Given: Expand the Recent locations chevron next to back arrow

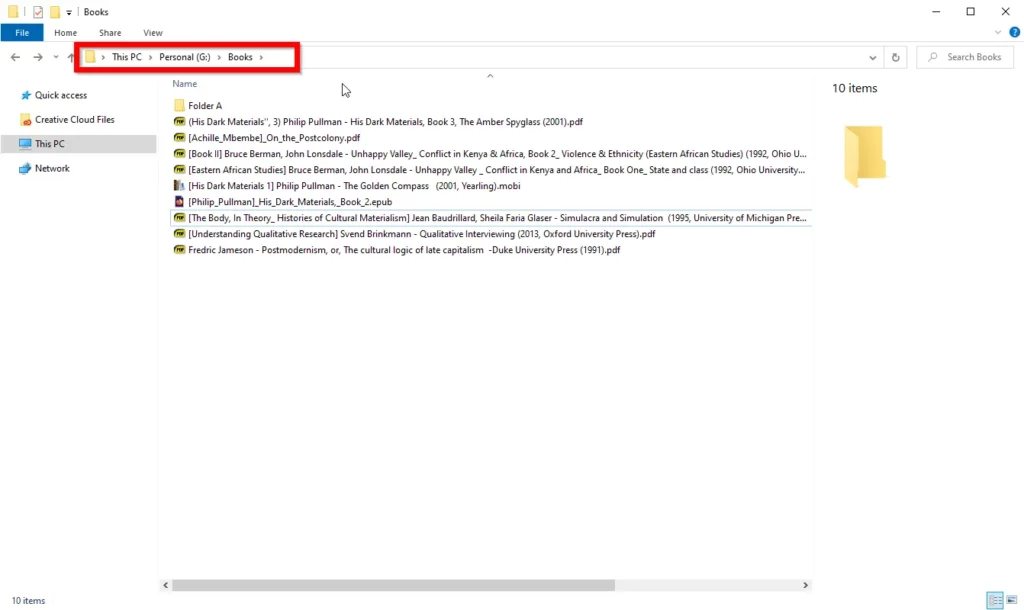Looking at the screenshot, I should point(55,57).
